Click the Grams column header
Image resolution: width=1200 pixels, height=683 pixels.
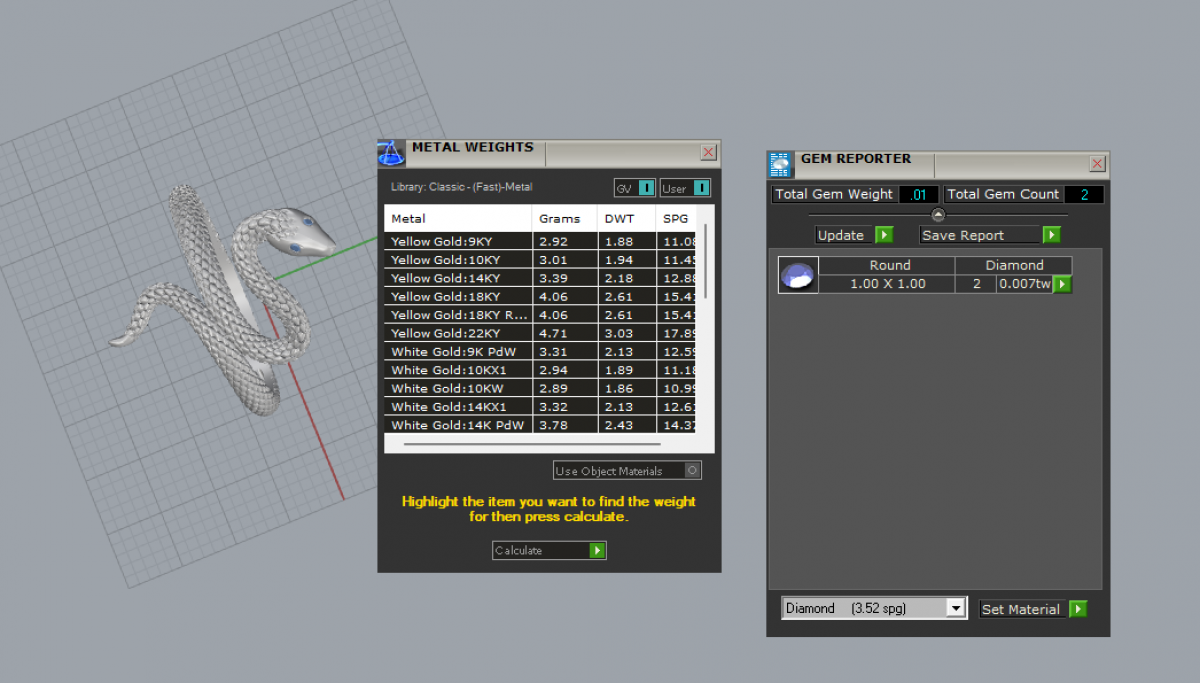(x=560, y=218)
